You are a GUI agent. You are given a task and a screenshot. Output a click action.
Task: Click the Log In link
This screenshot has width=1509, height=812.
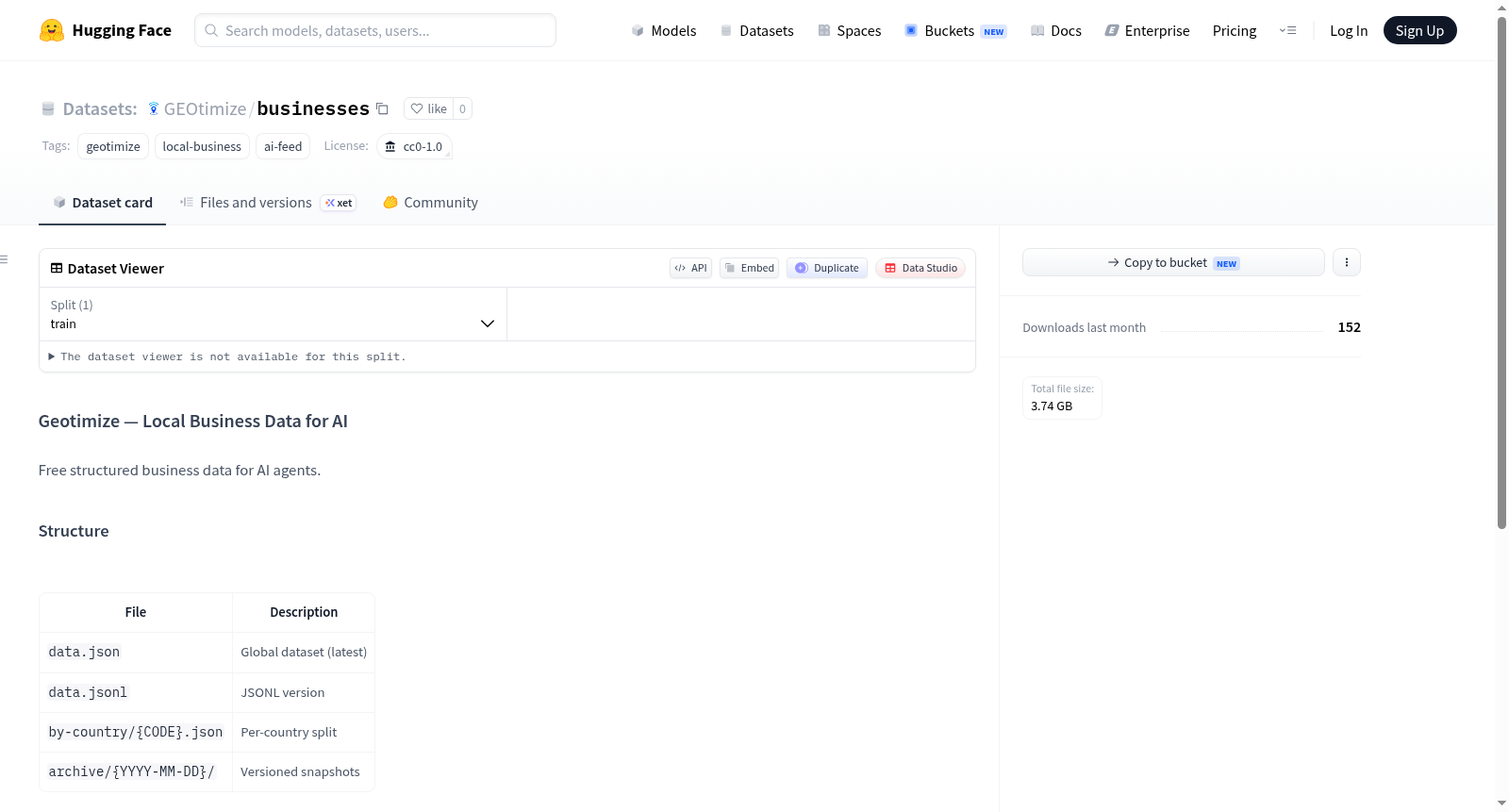tap(1349, 30)
